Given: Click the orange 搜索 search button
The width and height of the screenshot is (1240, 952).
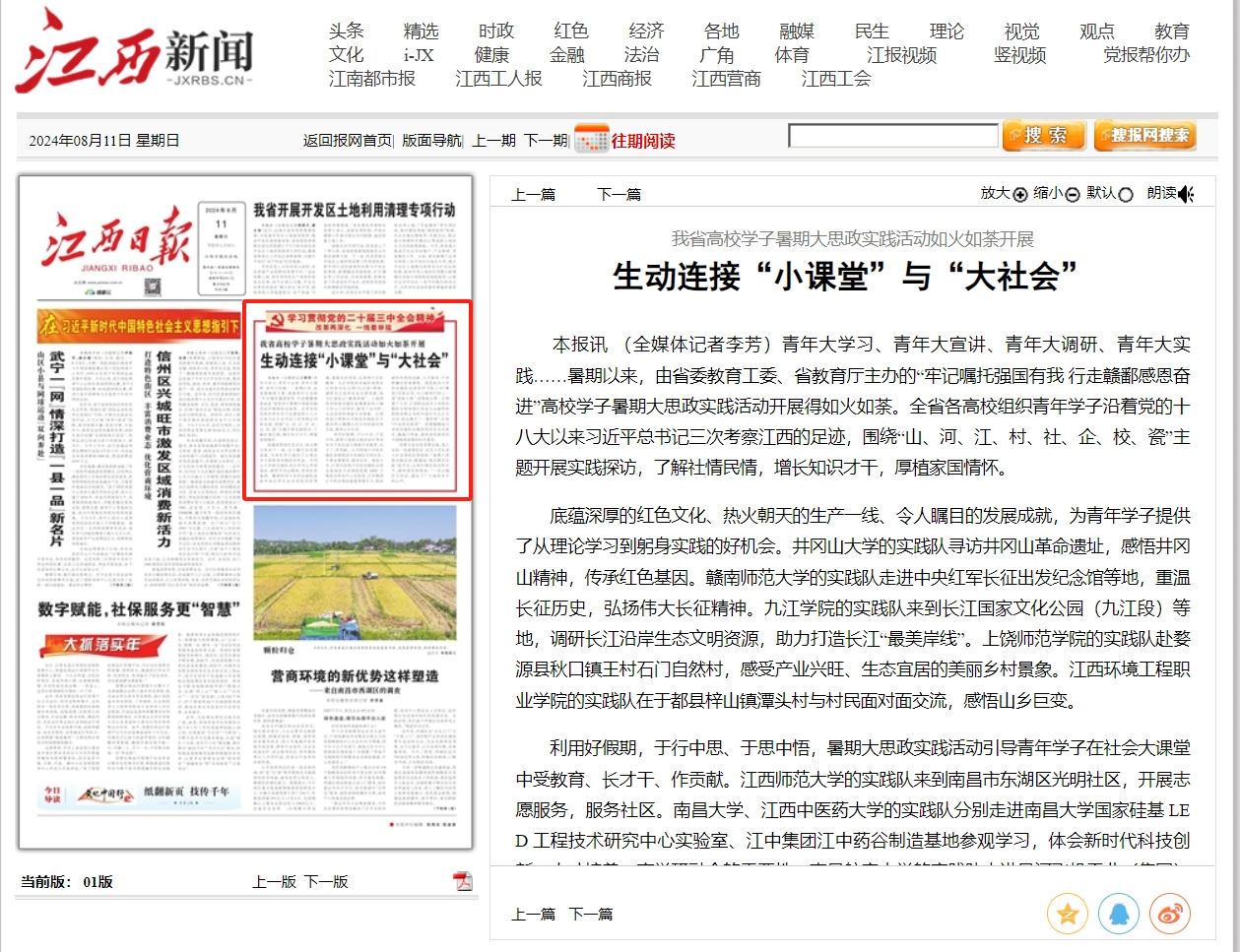Looking at the screenshot, I should (1043, 136).
